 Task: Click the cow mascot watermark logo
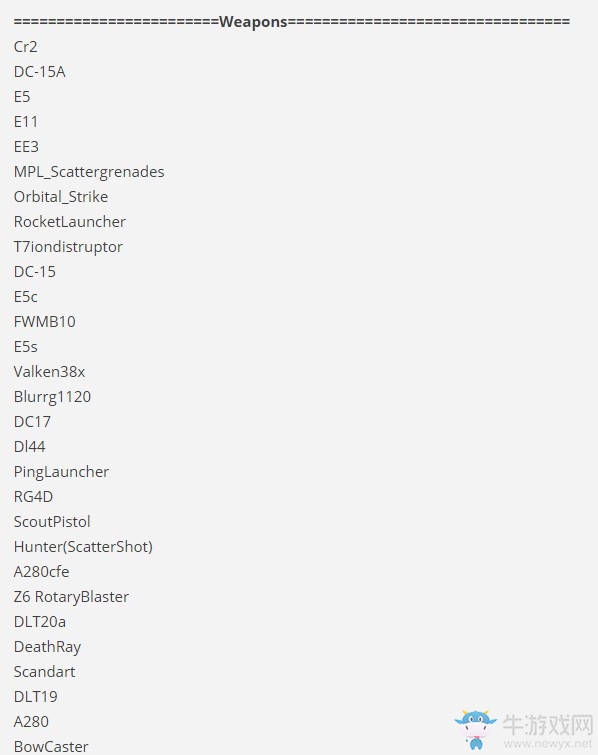tap(476, 730)
